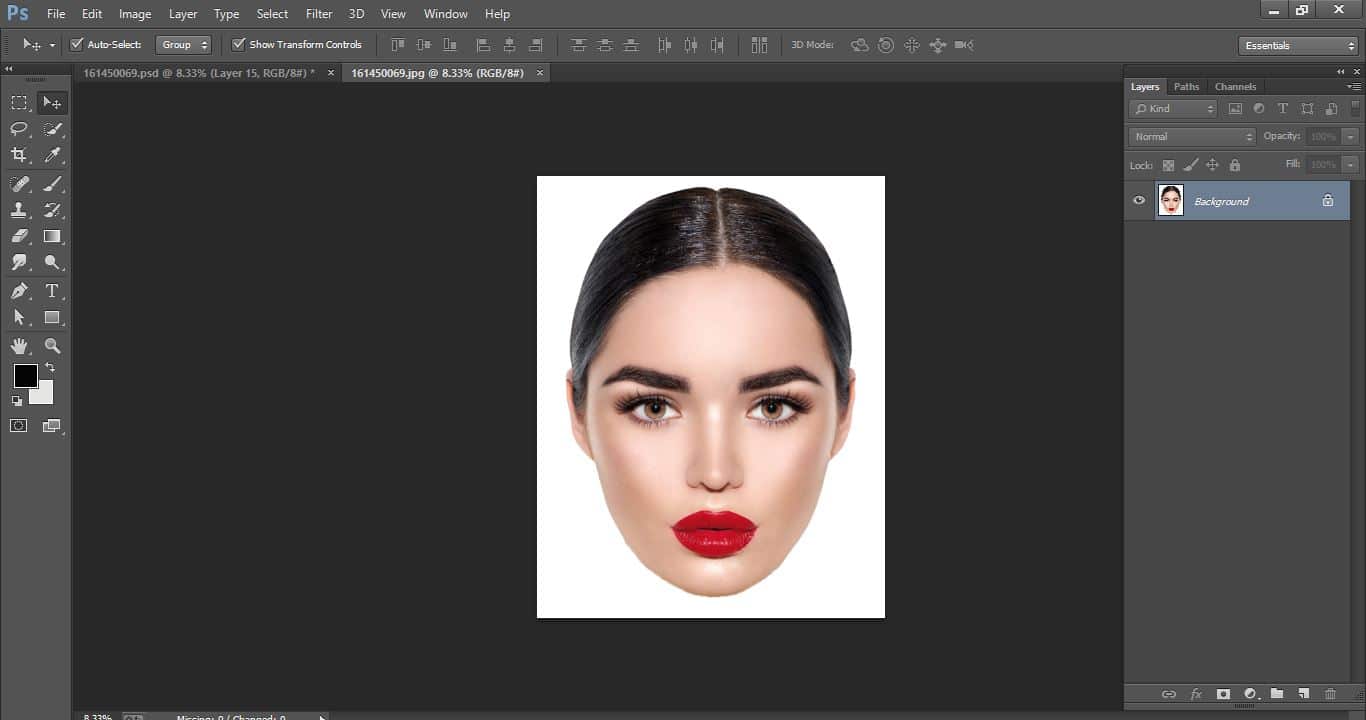Open Create a new layer icon
The width and height of the screenshot is (1366, 720).
1303,694
